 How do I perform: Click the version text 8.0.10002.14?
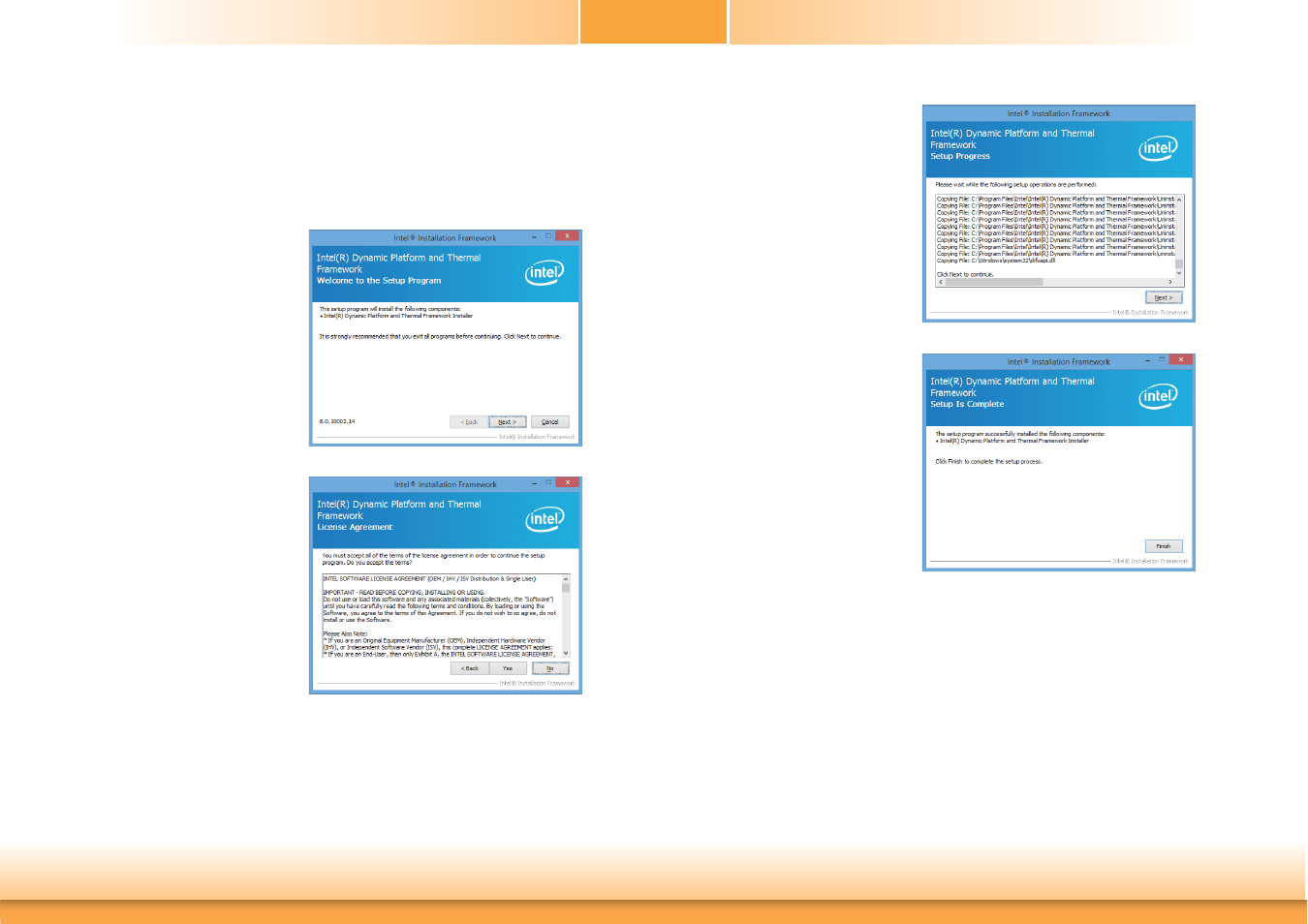point(337,421)
